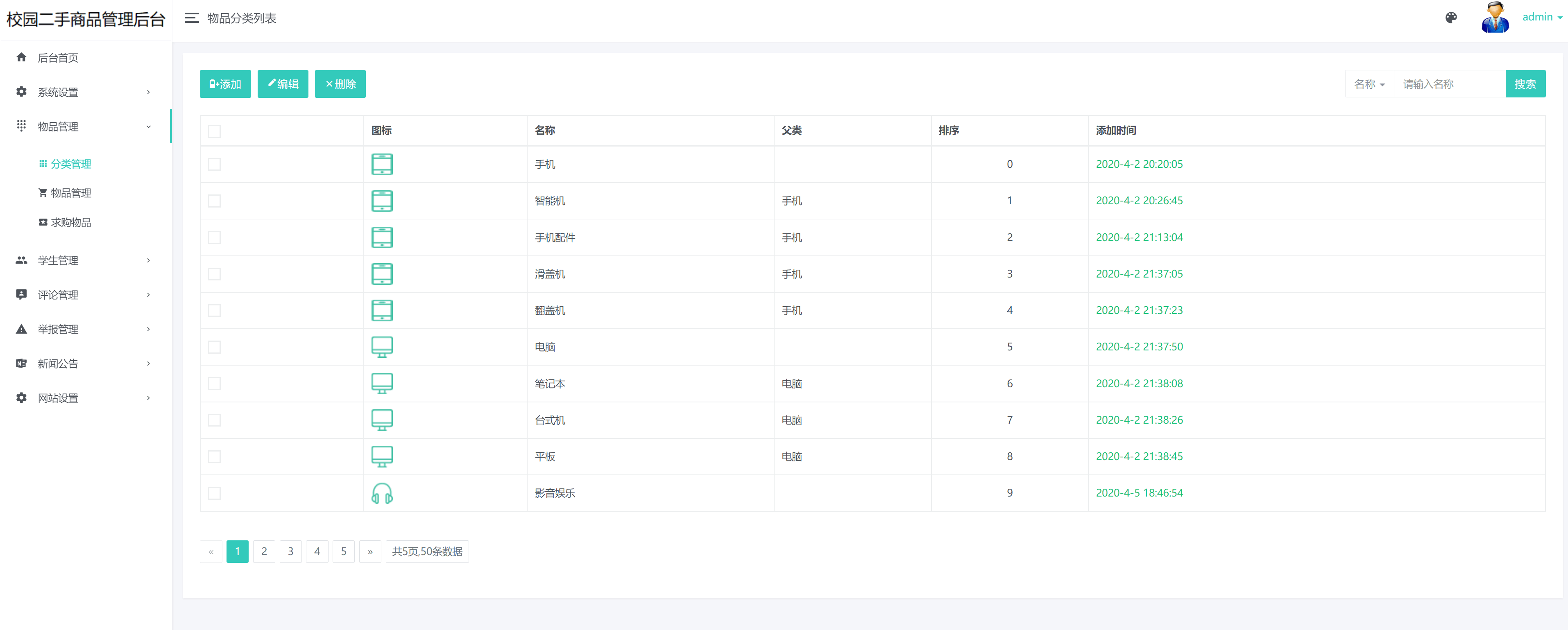Screen dimensions: 1568x630
Task: Click the gear icon beside 网站设置
Action: [21, 398]
